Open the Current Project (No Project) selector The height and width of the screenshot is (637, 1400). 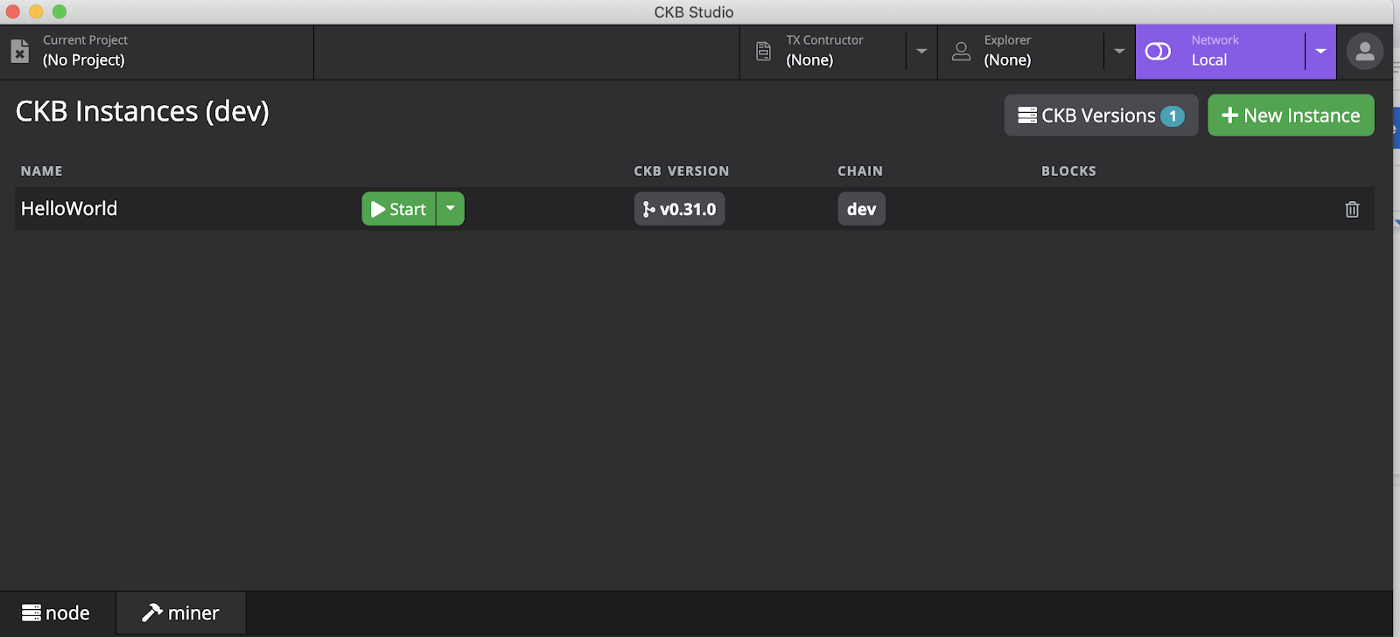pos(157,51)
